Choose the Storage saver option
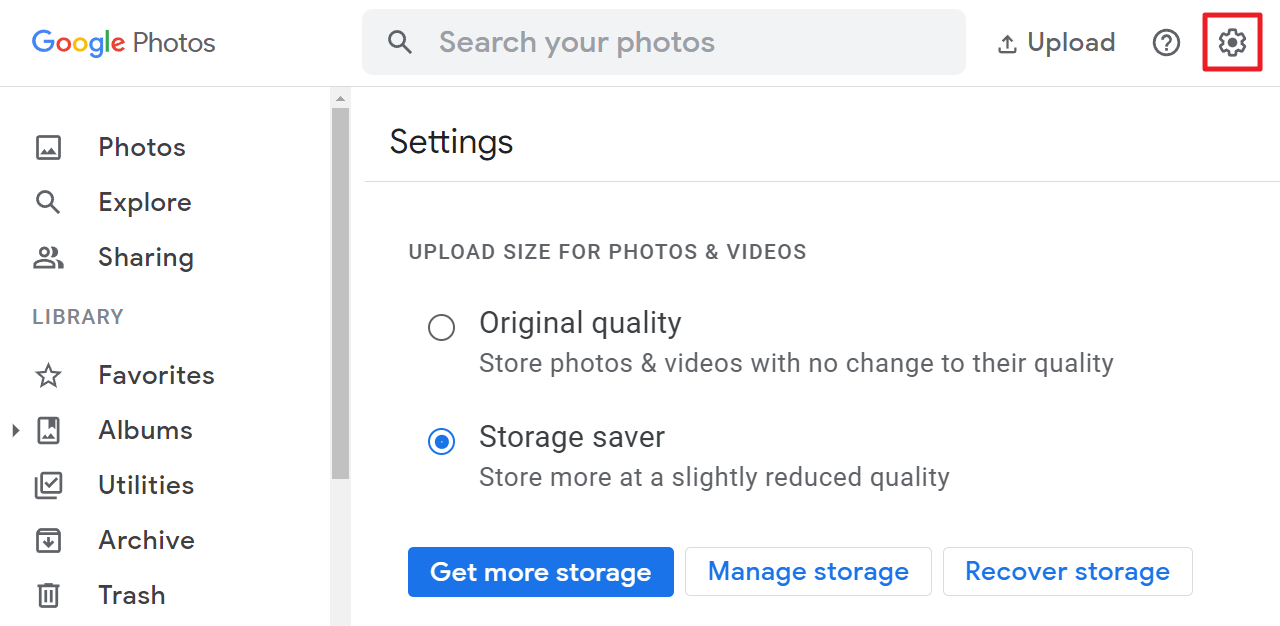The width and height of the screenshot is (1280, 626). (x=441, y=441)
